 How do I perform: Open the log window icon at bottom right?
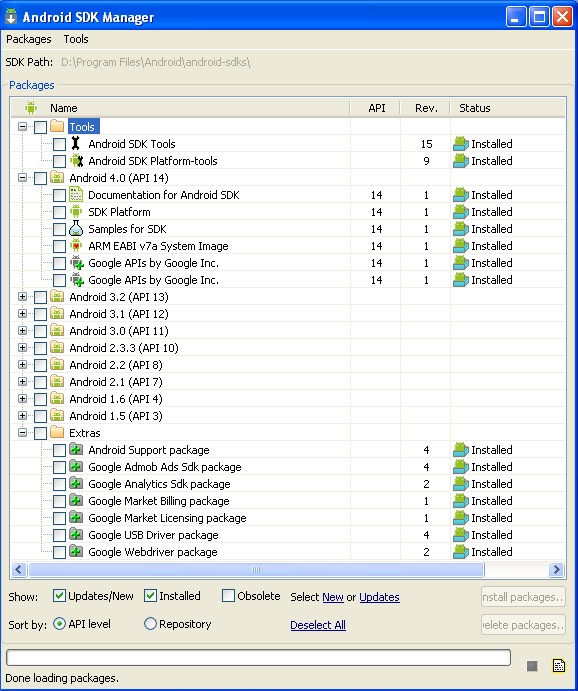(x=559, y=665)
